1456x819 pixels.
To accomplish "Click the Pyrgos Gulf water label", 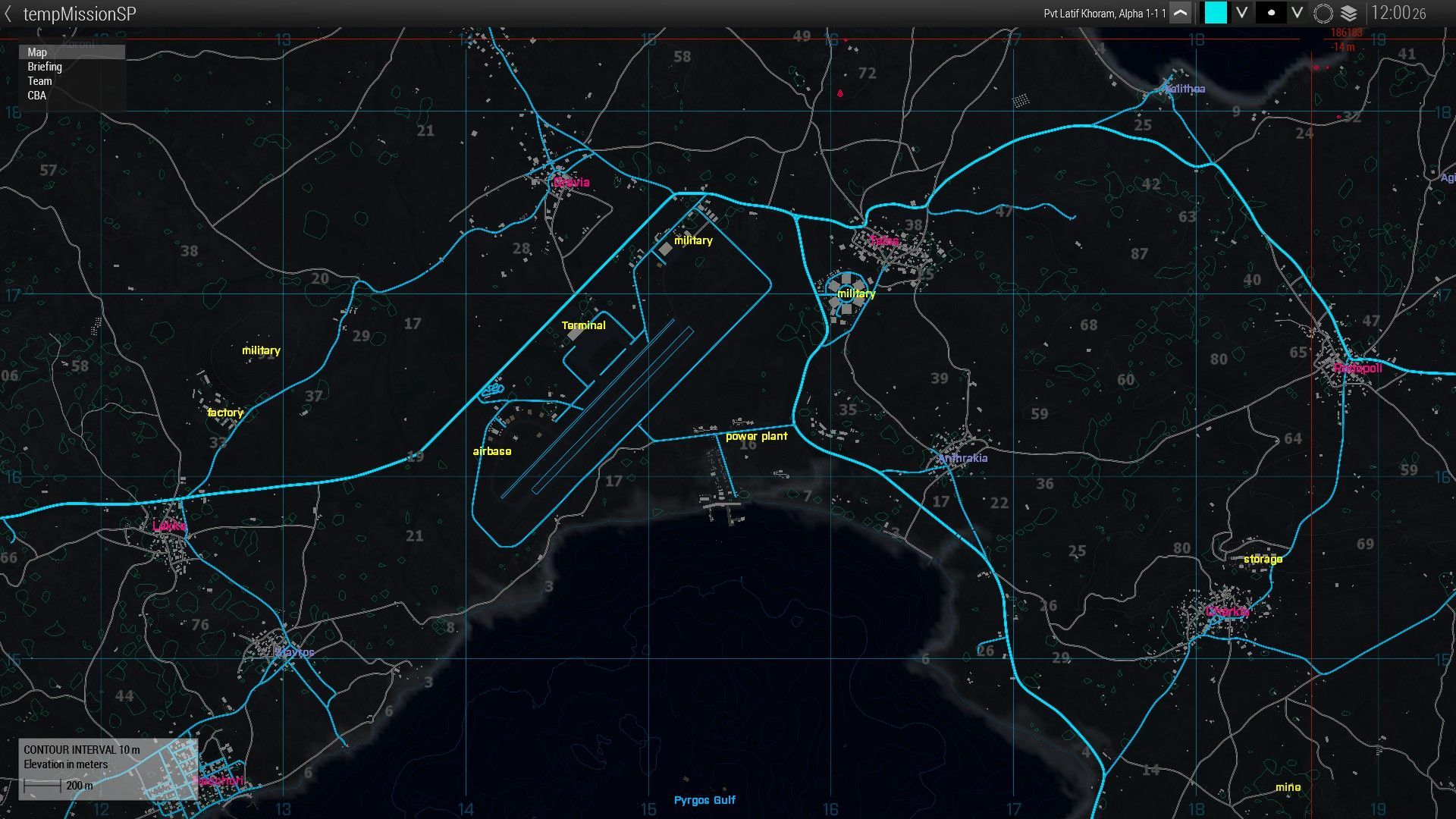I will tap(704, 800).
